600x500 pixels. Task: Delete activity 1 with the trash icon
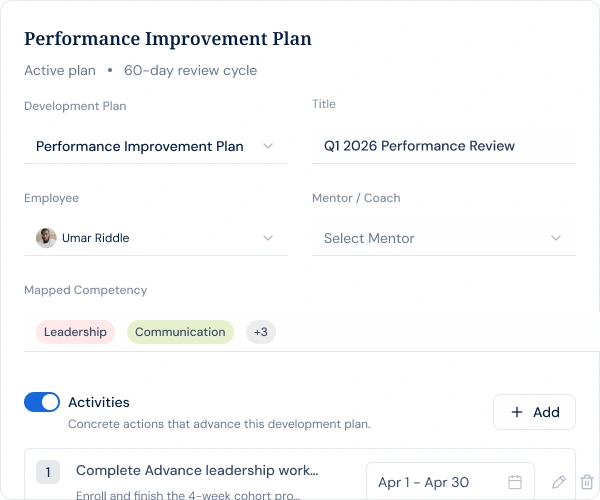coord(587,482)
